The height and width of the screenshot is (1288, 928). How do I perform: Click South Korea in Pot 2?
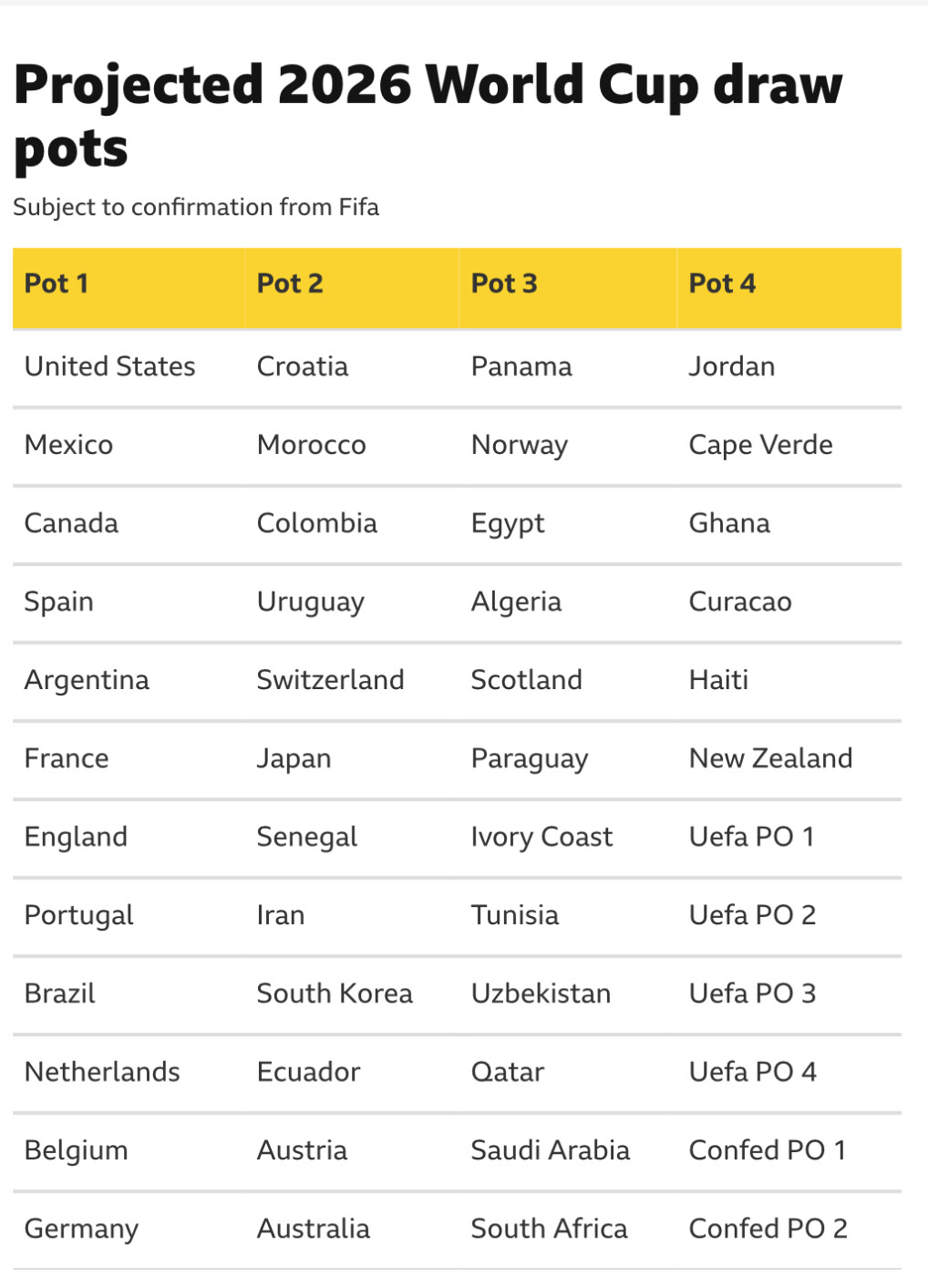click(x=335, y=994)
